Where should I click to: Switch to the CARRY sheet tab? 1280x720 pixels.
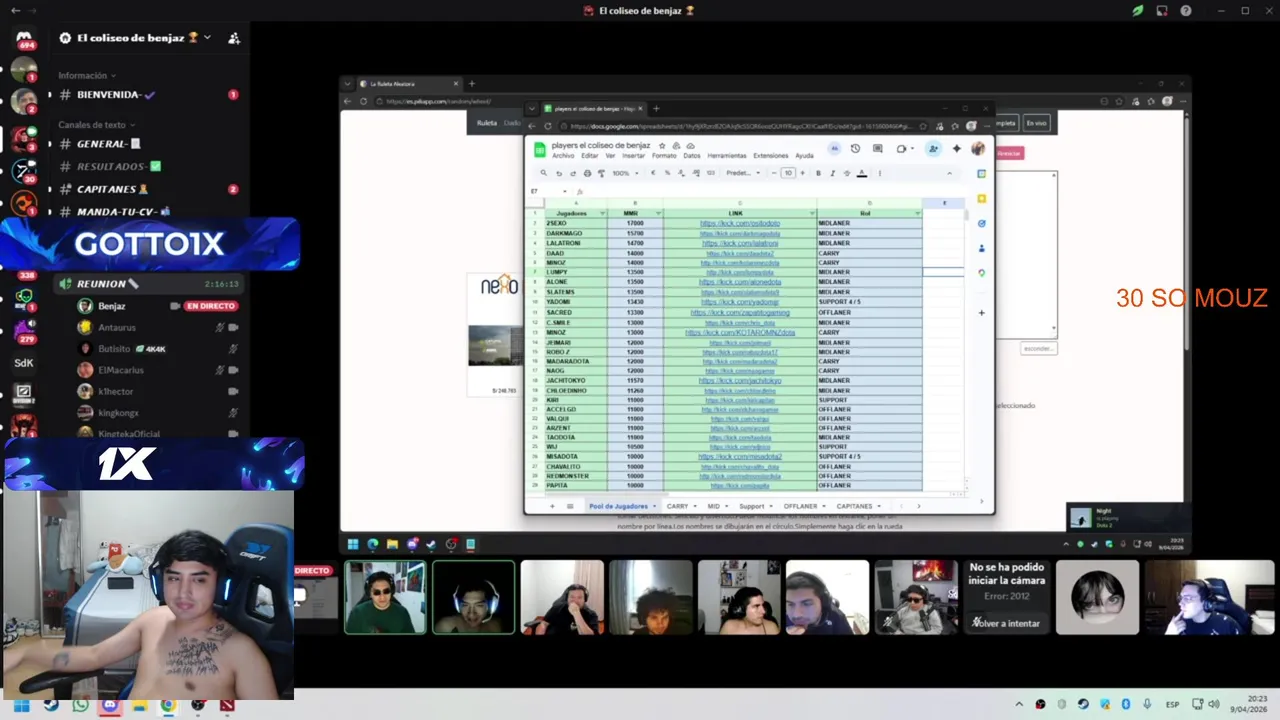[x=681, y=506]
